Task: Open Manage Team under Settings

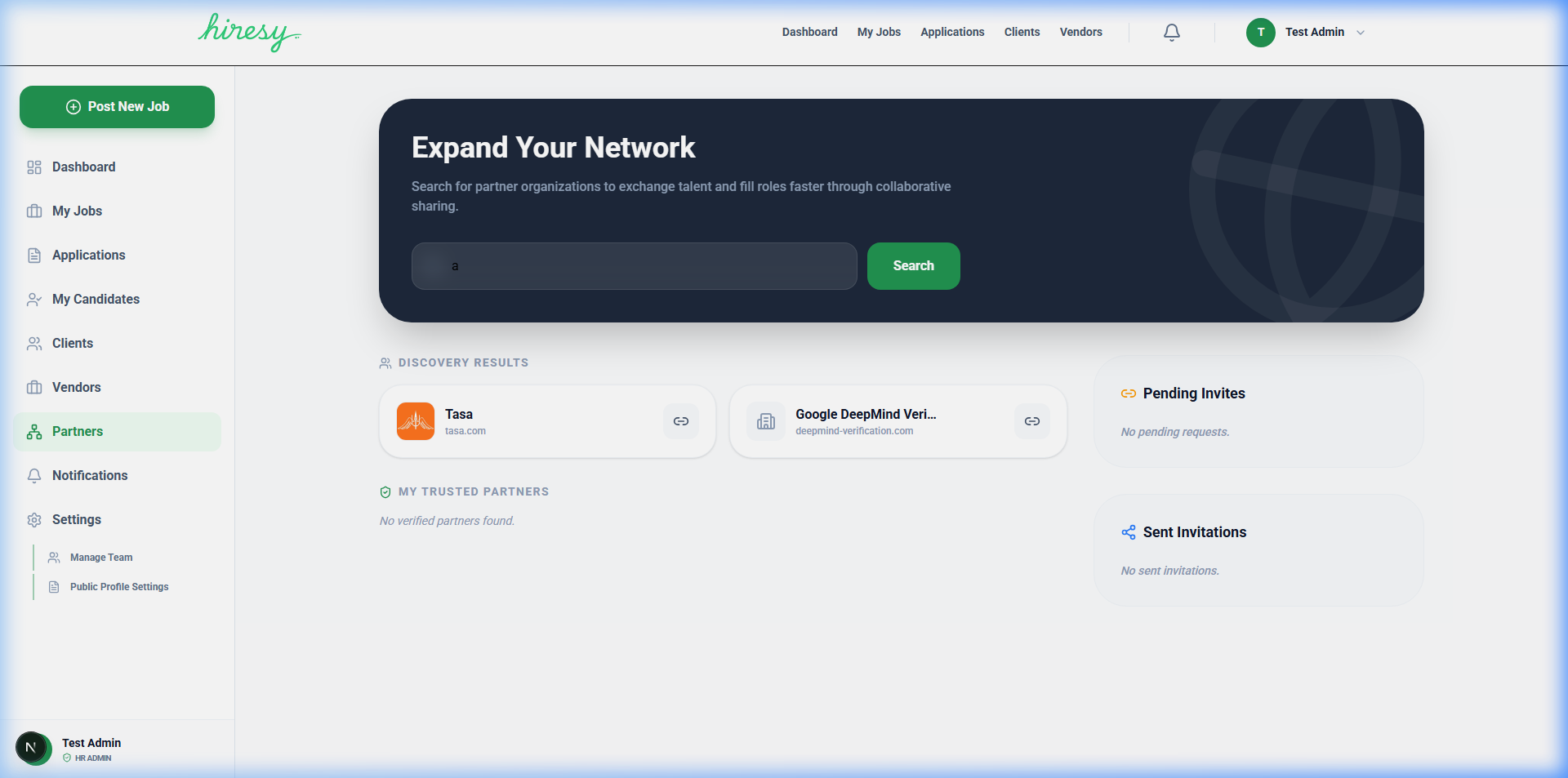Action: [101, 558]
